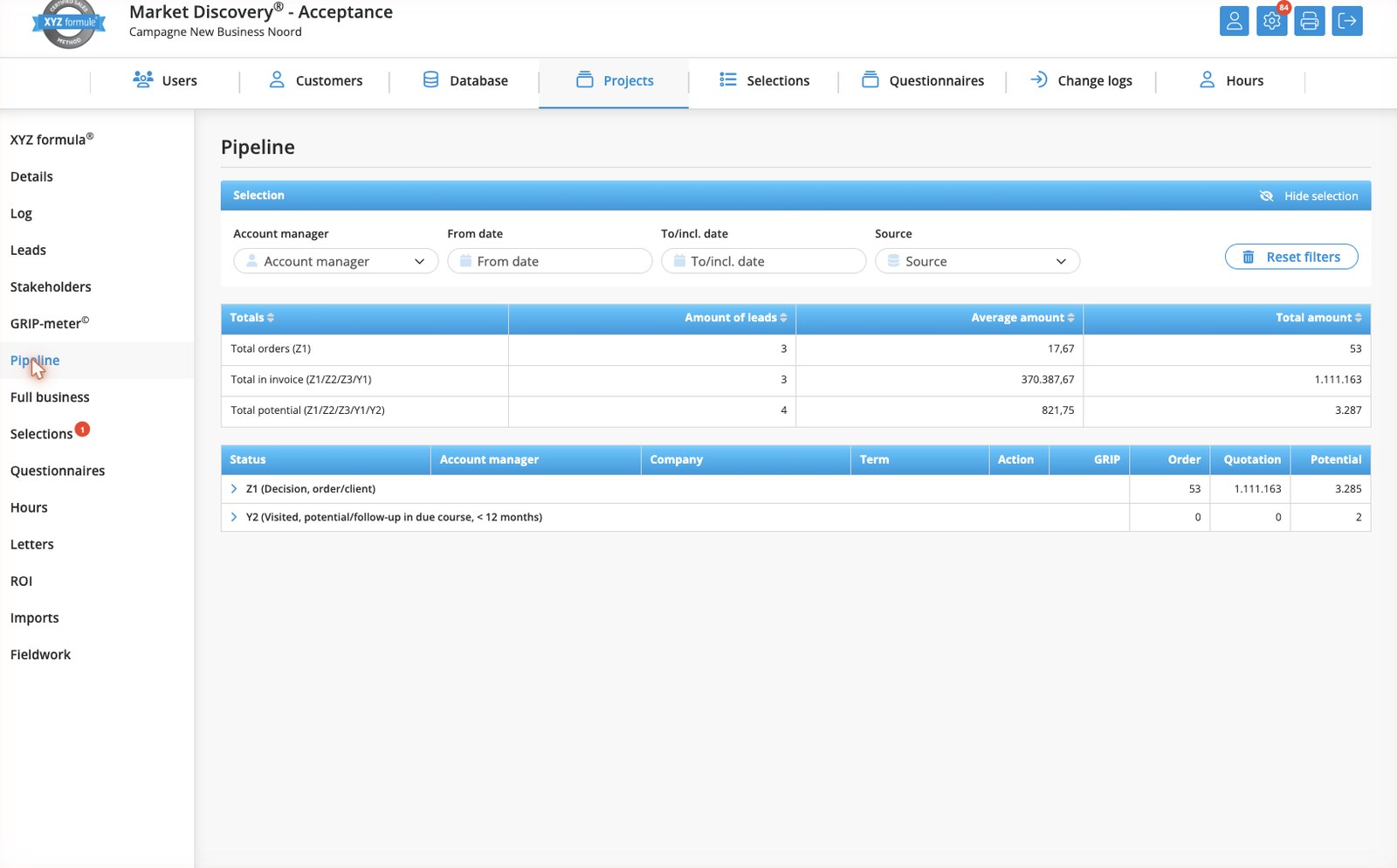Click the print icon button
The height and width of the screenshot is (868, 1397).
pyautogui.click(x=1310, y=21)
